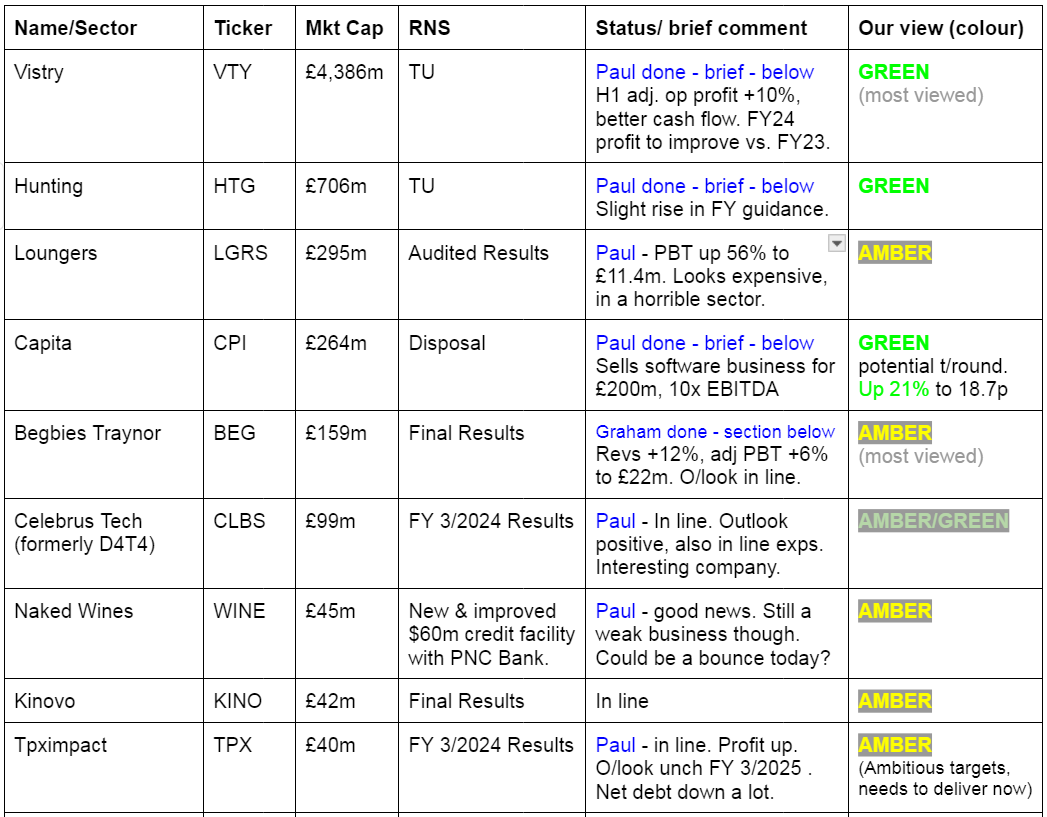Select the '£706m' market cap value
The width and height of the screenshot is (1047, 817).
click(x=336, y=186)
